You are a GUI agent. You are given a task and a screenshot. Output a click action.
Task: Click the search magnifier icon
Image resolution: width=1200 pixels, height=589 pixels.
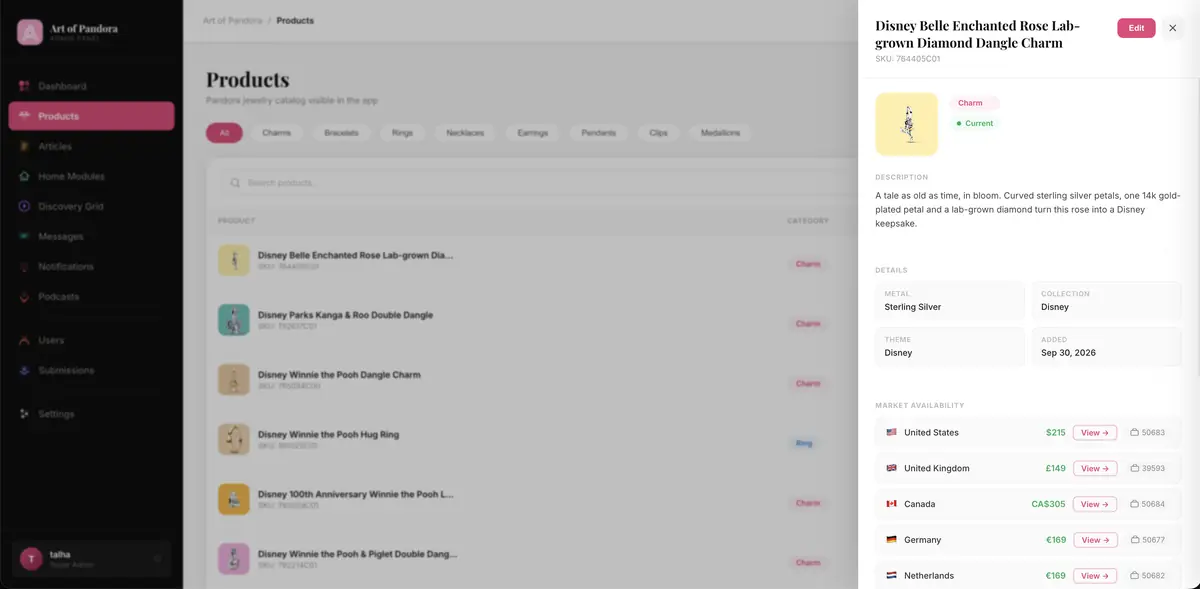(235, 183)
